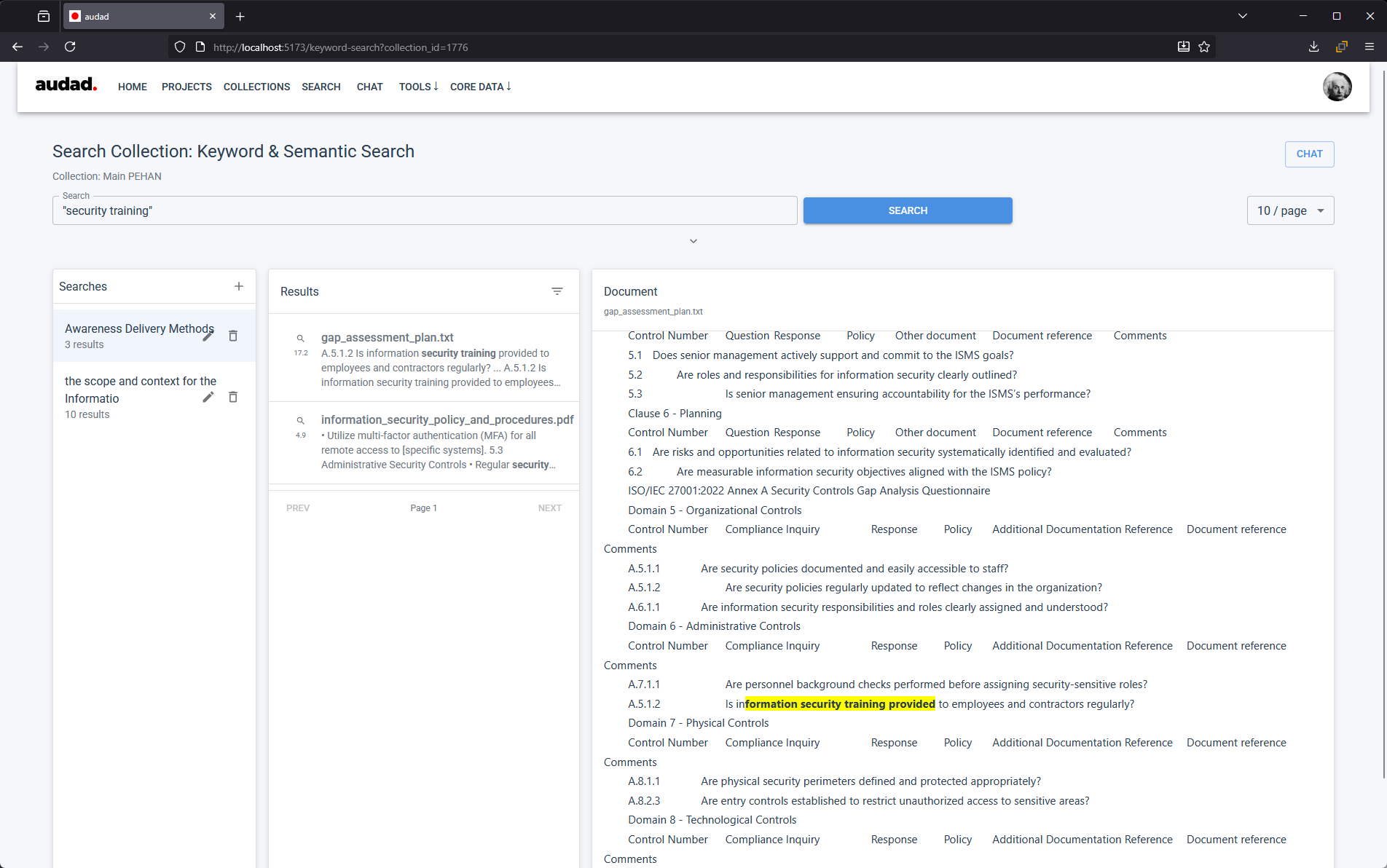The image size is (1387, 868).
Task: Delete the Awareness Delivery Methods search
Action: coord(233,336)
